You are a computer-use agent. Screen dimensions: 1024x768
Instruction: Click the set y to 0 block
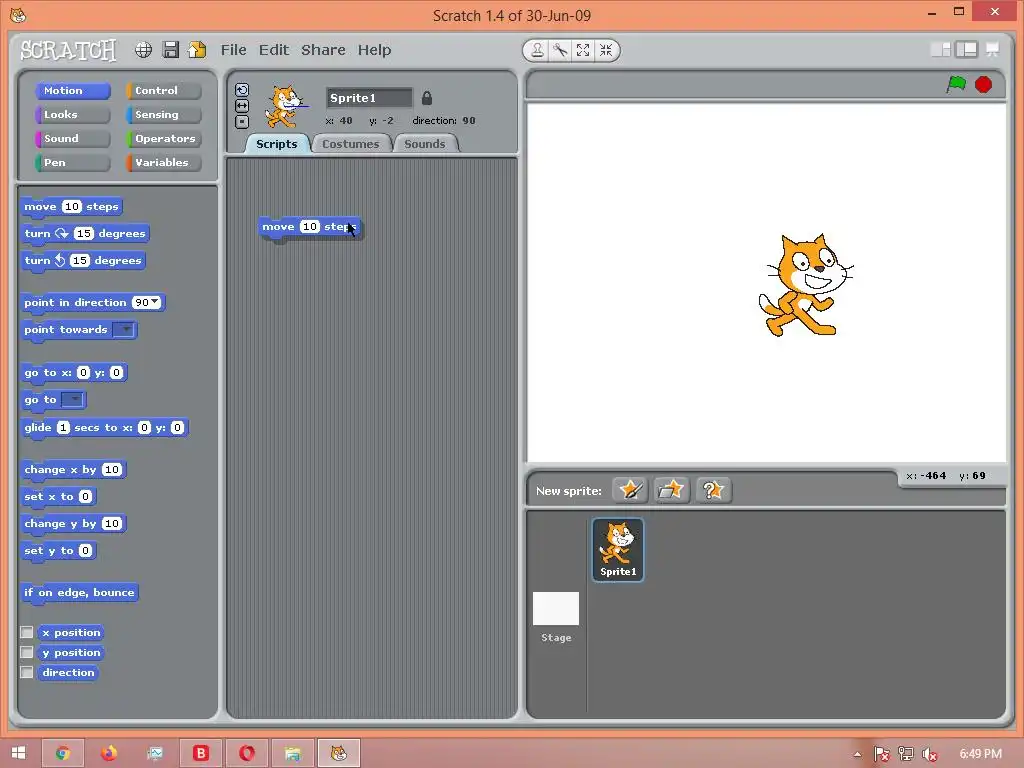pyautogui.click(x=59, y=551)
